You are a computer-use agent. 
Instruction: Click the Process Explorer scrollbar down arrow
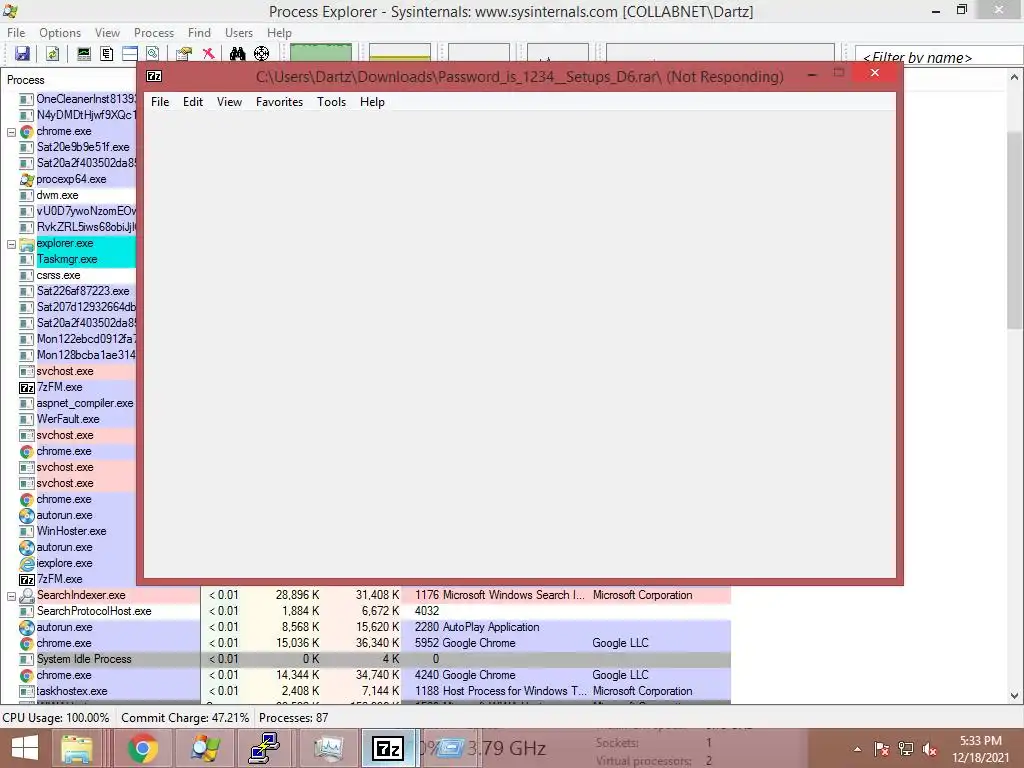1014,696
